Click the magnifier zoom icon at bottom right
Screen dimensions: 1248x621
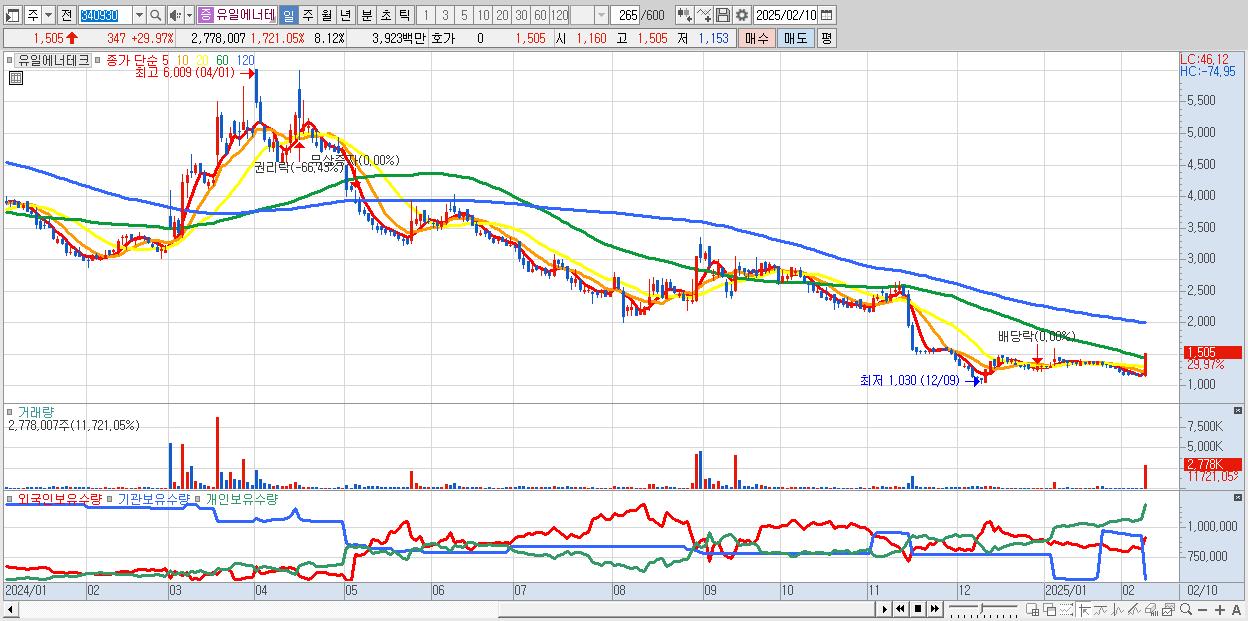click(1186, 609)
